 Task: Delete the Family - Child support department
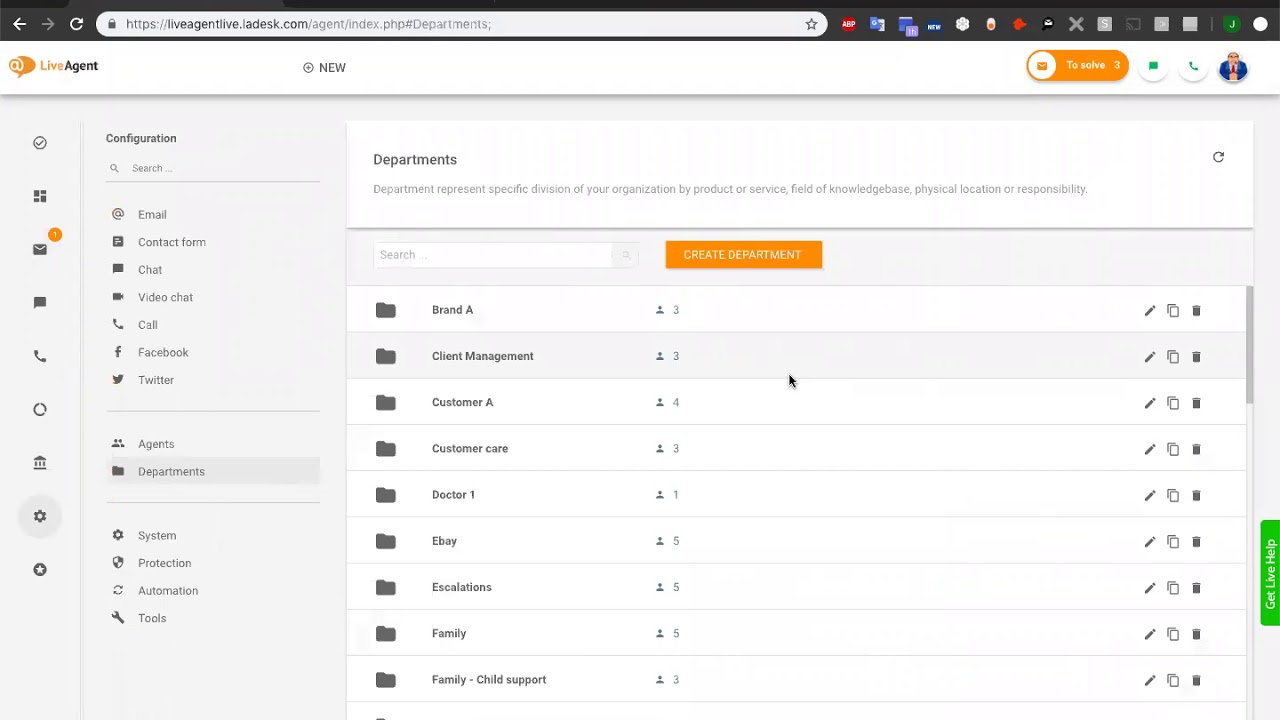click(1196, 680)
